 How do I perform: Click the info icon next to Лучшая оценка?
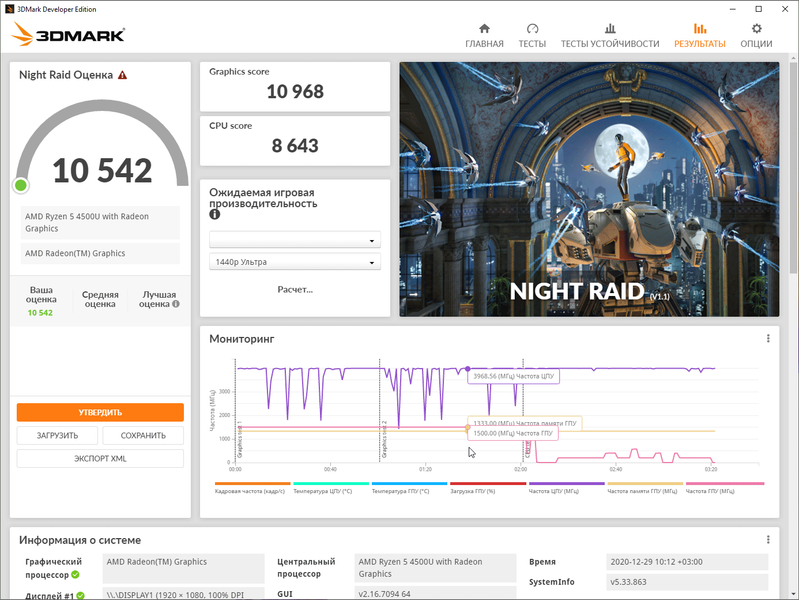click(x=176, y=304)
